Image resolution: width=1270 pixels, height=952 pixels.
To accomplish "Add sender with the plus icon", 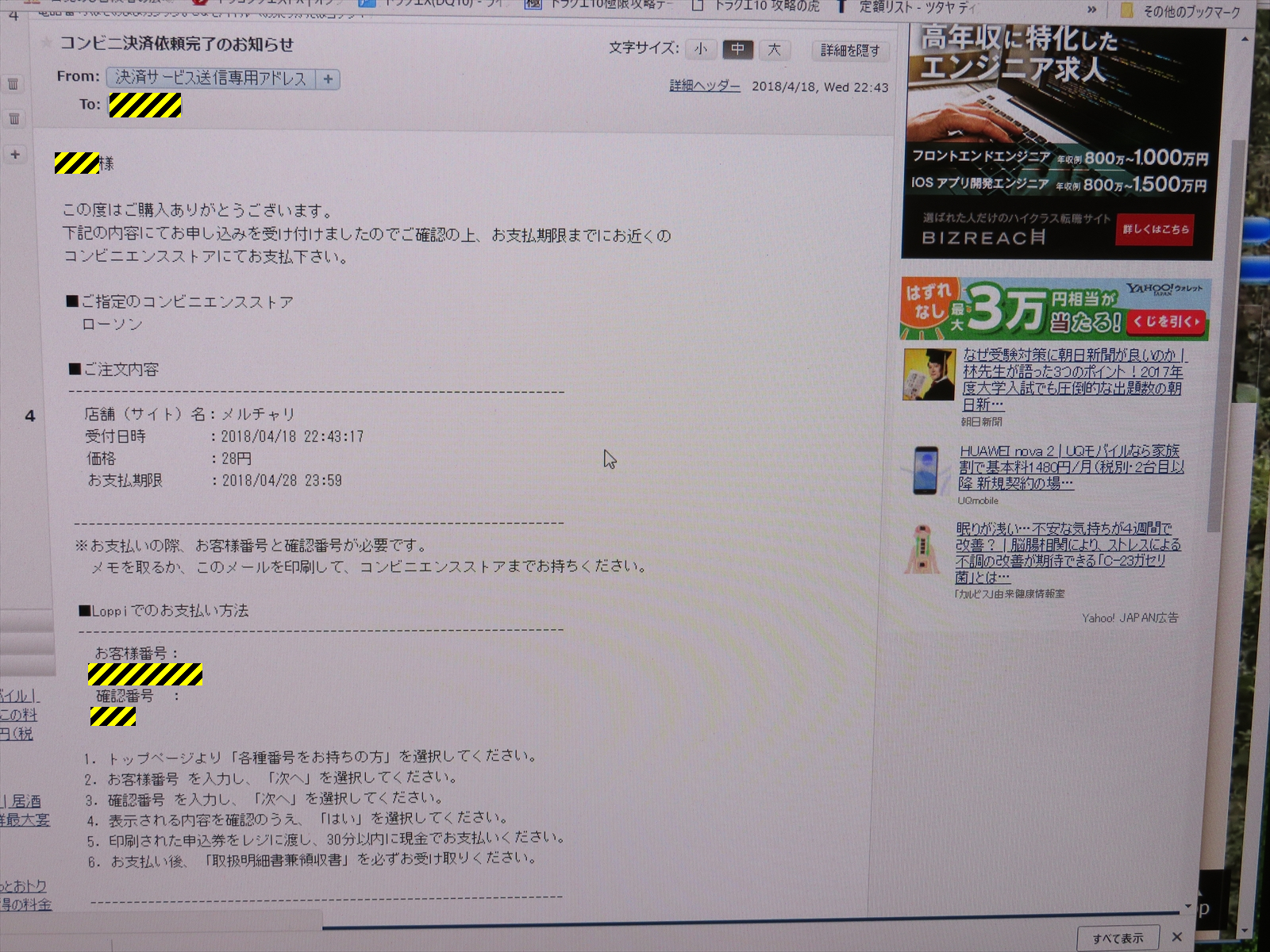I will tap(328, 79).
